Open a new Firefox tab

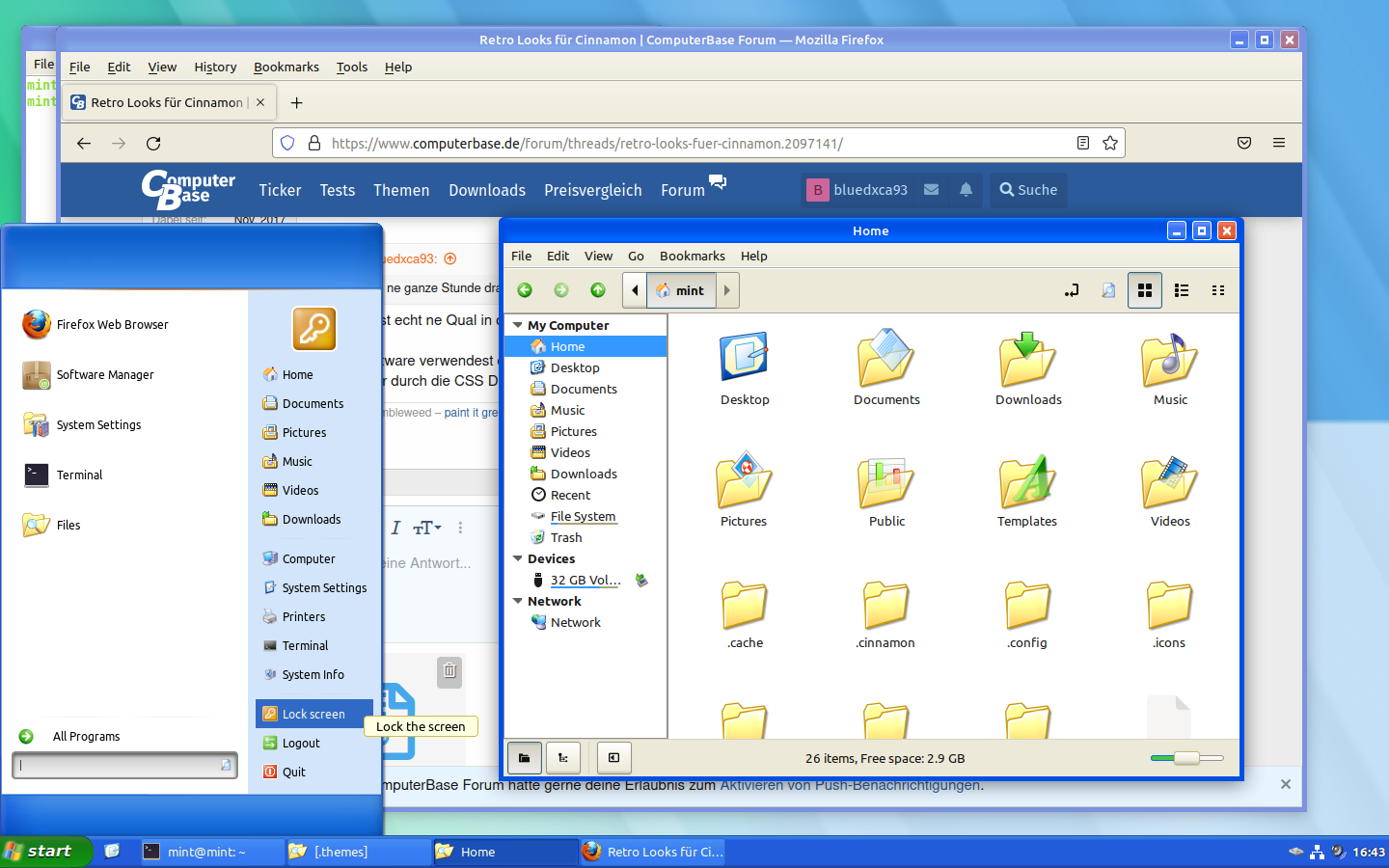[x=297, y=102]
